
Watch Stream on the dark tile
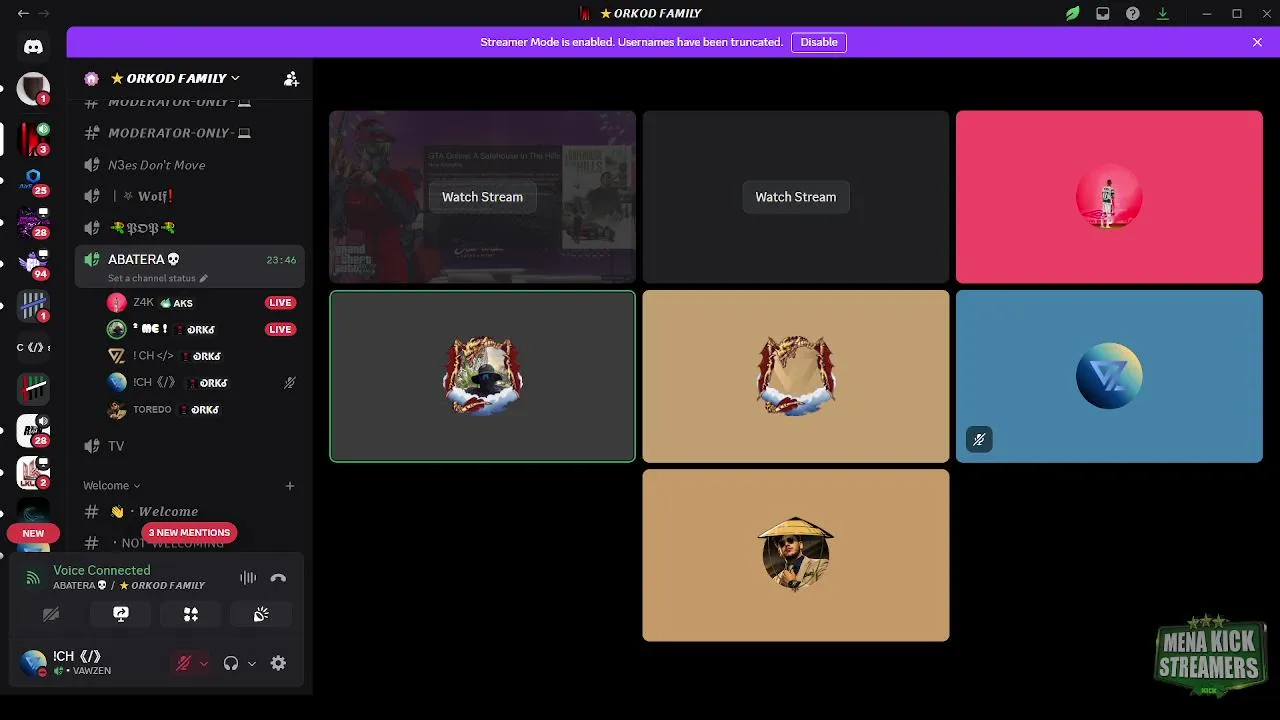795,197
